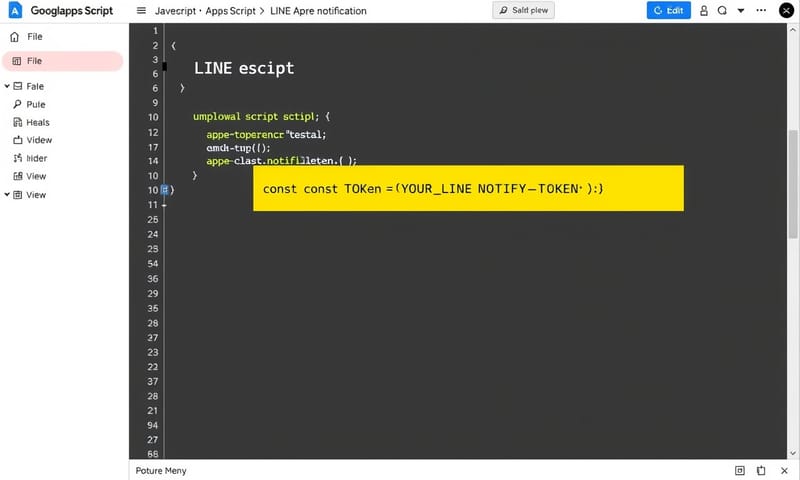Click the Edit button

click(x=668, y=10)
